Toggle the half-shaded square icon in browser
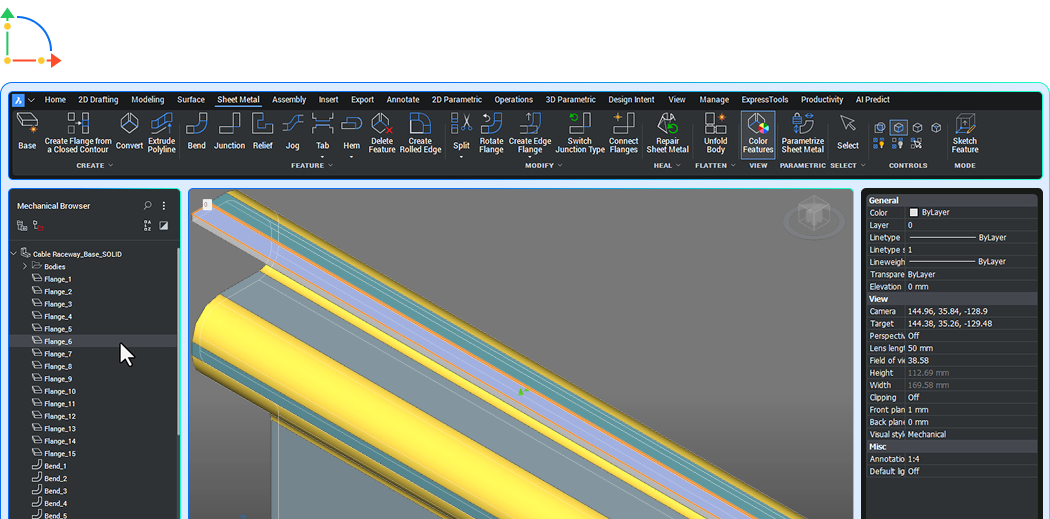Screen dimensions: 1050x519 (x=164, y=226)
